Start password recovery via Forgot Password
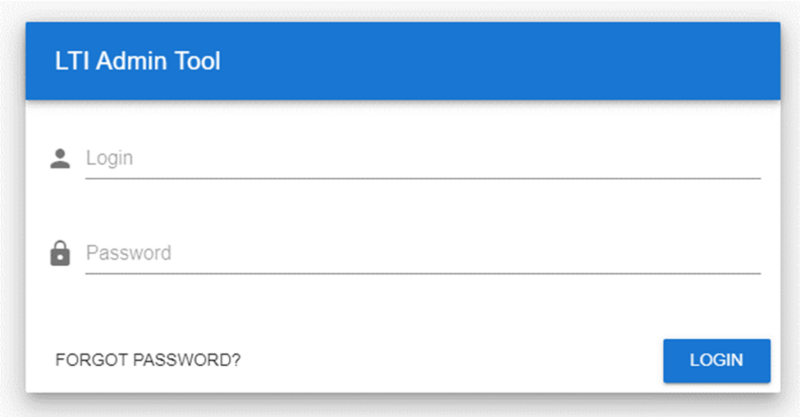 coord(148,360)
